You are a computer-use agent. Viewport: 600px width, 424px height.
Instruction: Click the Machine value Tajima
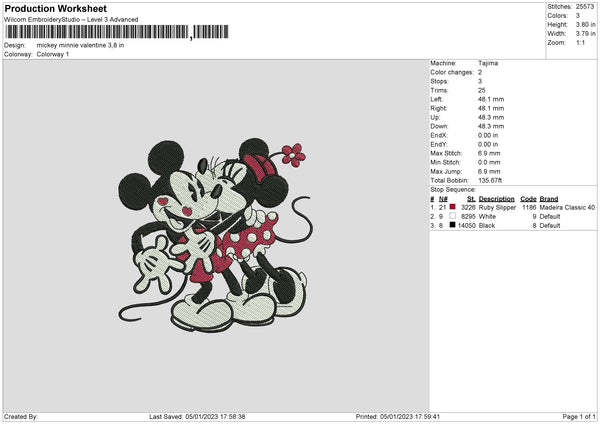(x=488, y=63)
